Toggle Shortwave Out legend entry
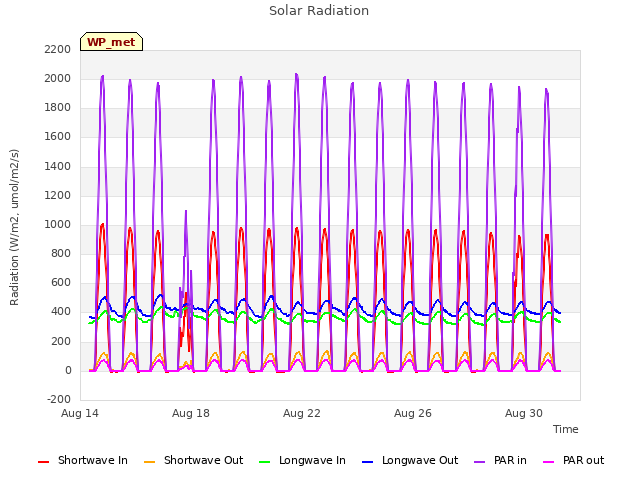This screenshot has width=640, height=480. (193, 460)
